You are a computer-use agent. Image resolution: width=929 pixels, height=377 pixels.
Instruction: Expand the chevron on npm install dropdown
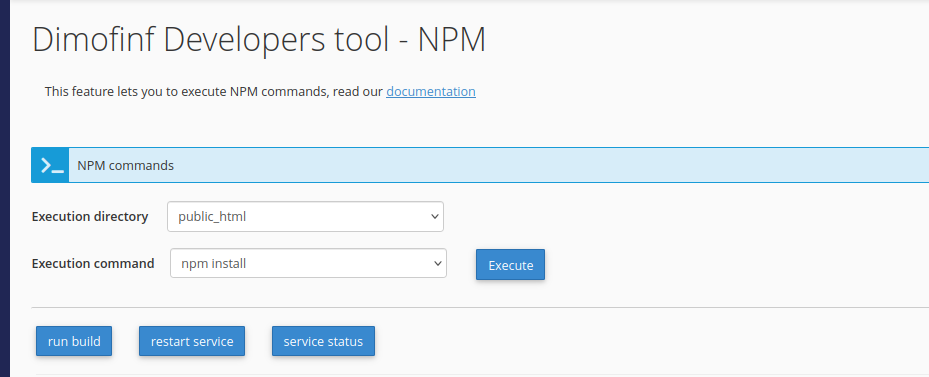tap(437, 263)
